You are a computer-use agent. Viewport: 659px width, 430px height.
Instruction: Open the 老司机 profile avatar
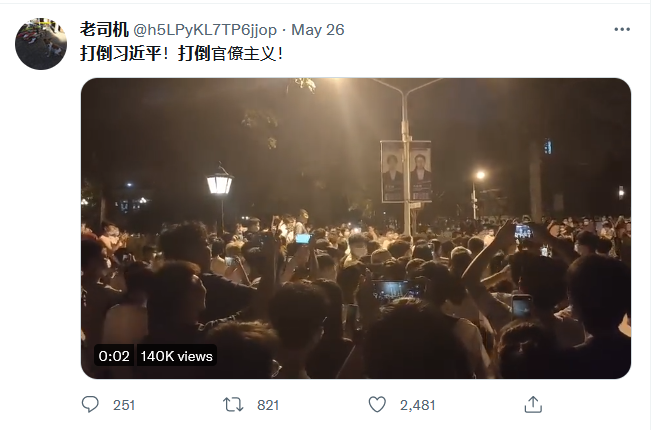tap(41, 44)
